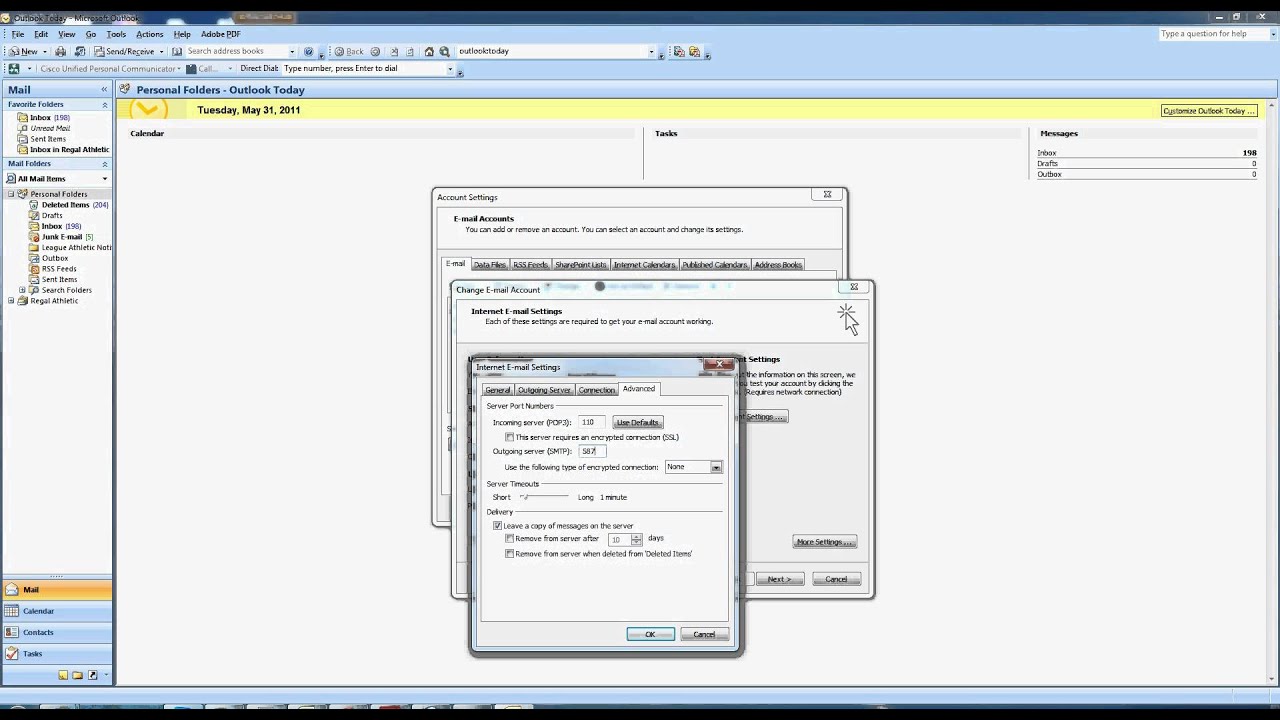Image resolution: width=1280 pixels, height=720 pixels.
Task: Expand the Regal Athletic tree node
Action: (11, 301)
